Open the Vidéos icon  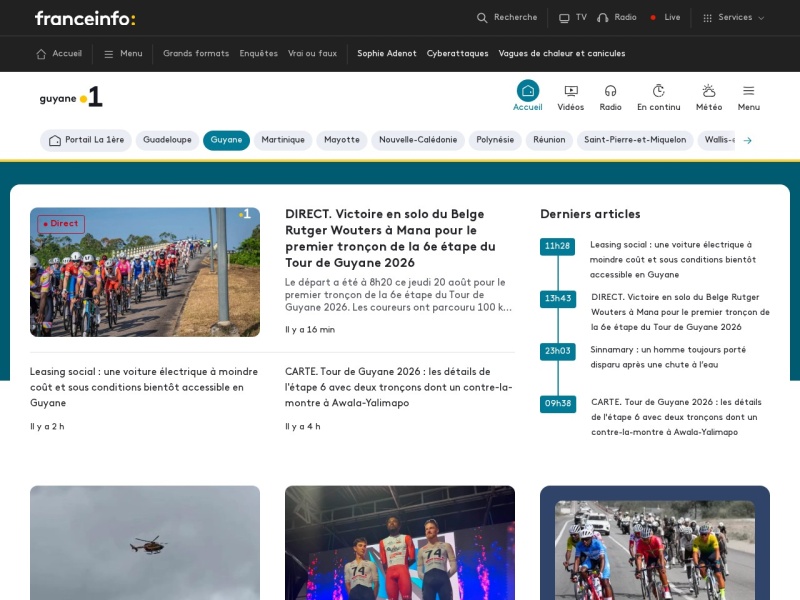click(570, 97)
